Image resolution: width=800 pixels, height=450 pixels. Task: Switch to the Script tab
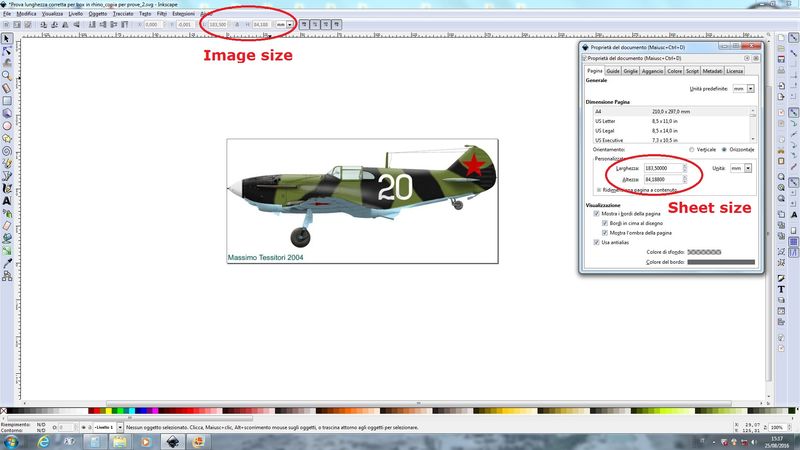[x=692, y=71]
